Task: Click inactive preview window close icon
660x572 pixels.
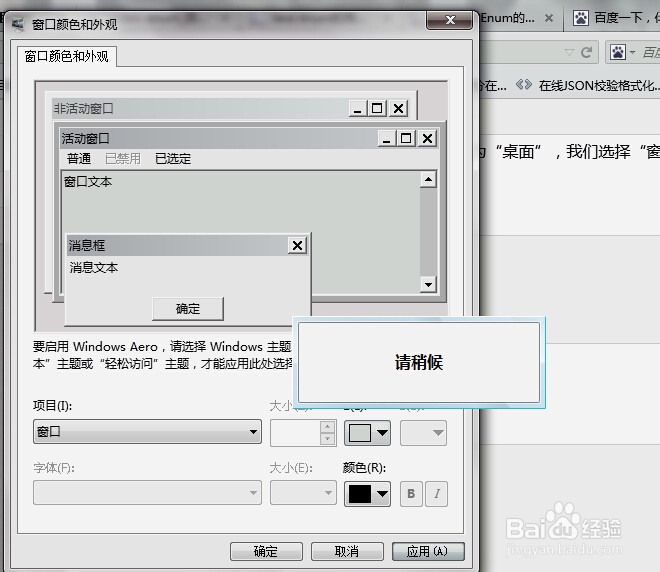Action: click(x=398, y=109)
